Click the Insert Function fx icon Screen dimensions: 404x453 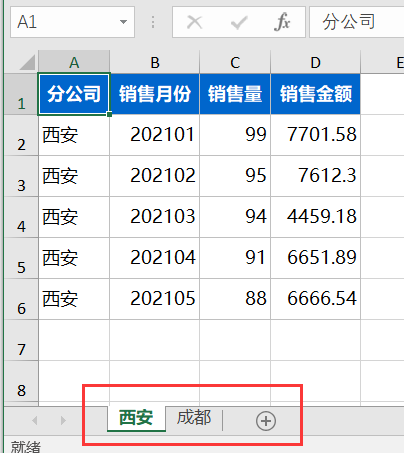click(x=282, y=22)
